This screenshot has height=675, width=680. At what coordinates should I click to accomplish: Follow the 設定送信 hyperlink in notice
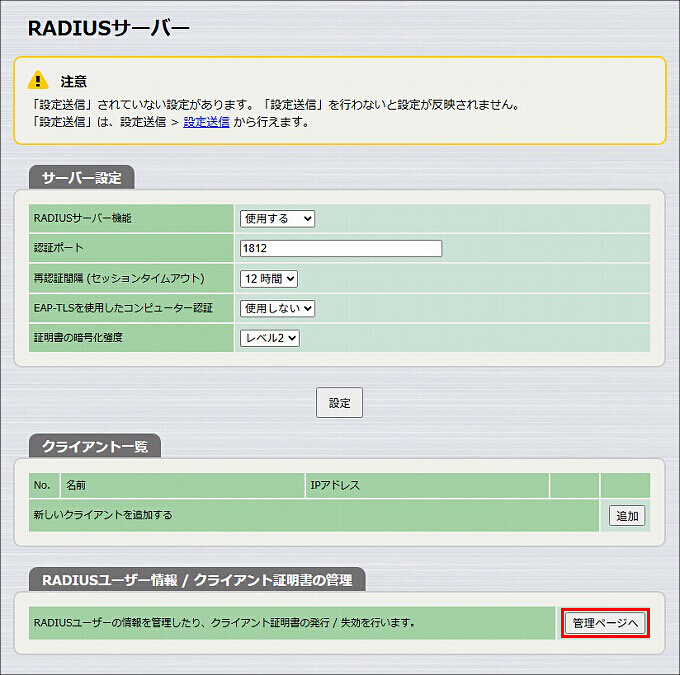206,122
